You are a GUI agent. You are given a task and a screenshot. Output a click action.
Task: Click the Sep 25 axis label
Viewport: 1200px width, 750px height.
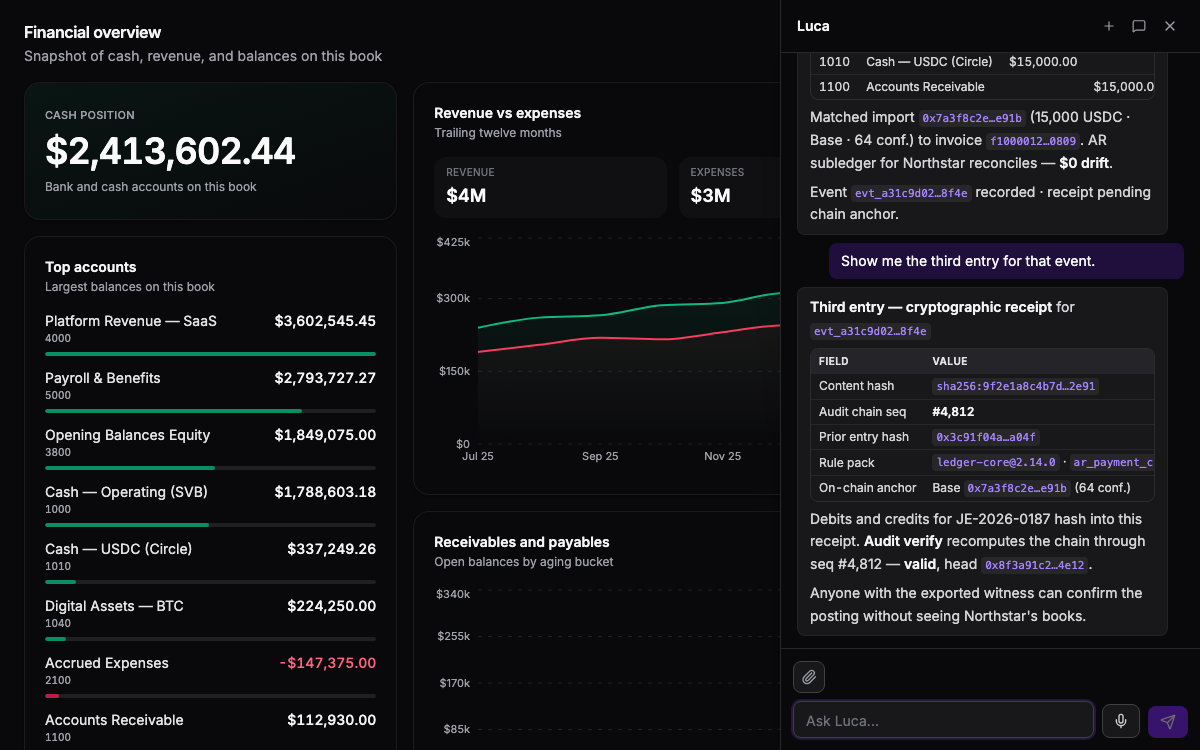[600, 456]
